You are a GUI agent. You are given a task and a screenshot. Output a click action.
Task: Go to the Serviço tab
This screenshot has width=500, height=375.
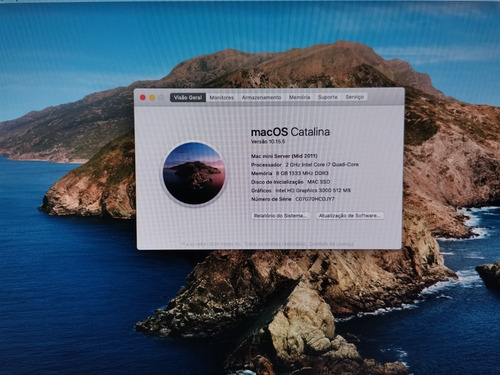point(354,97)
